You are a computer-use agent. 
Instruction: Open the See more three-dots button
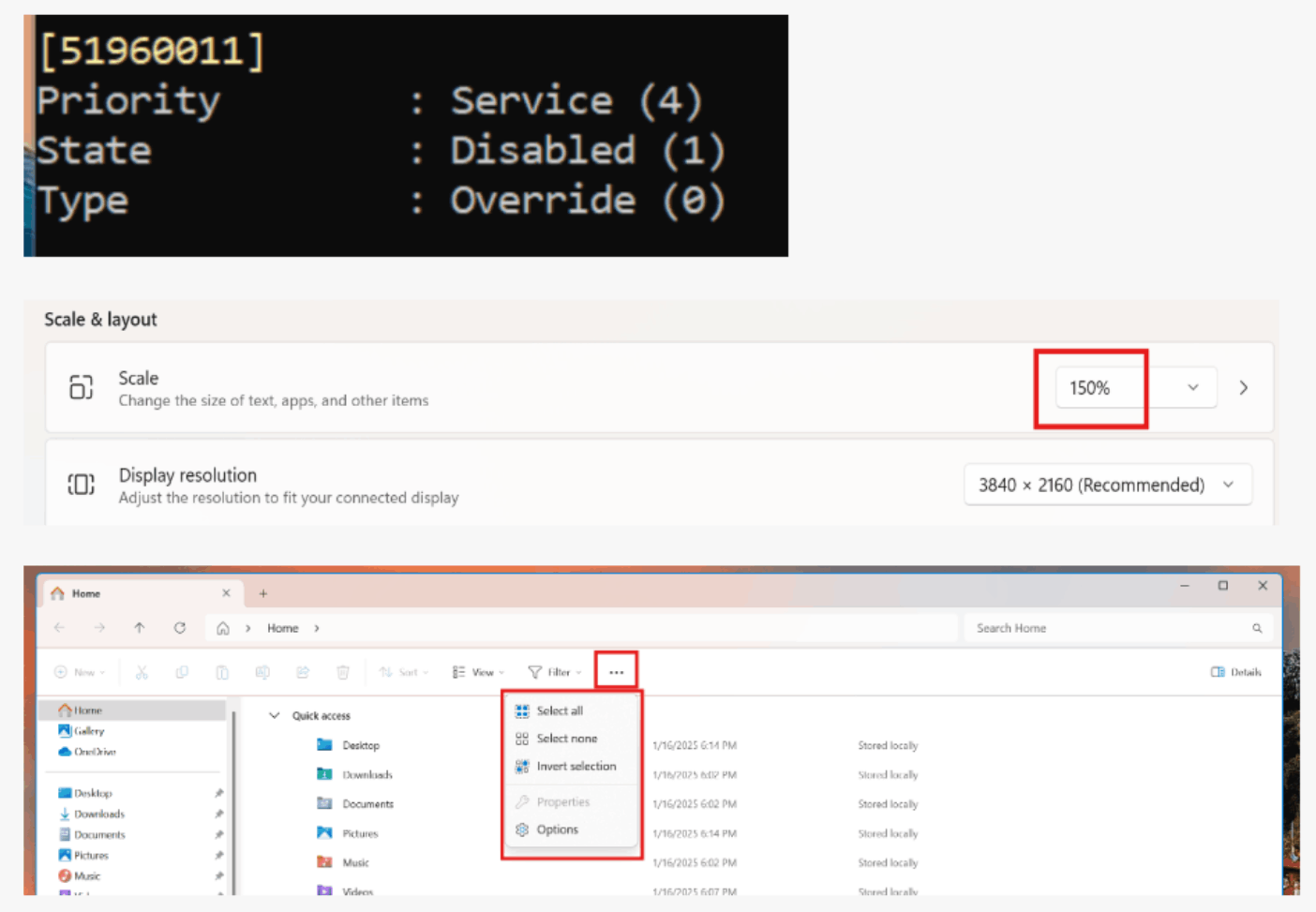point(616,672)
